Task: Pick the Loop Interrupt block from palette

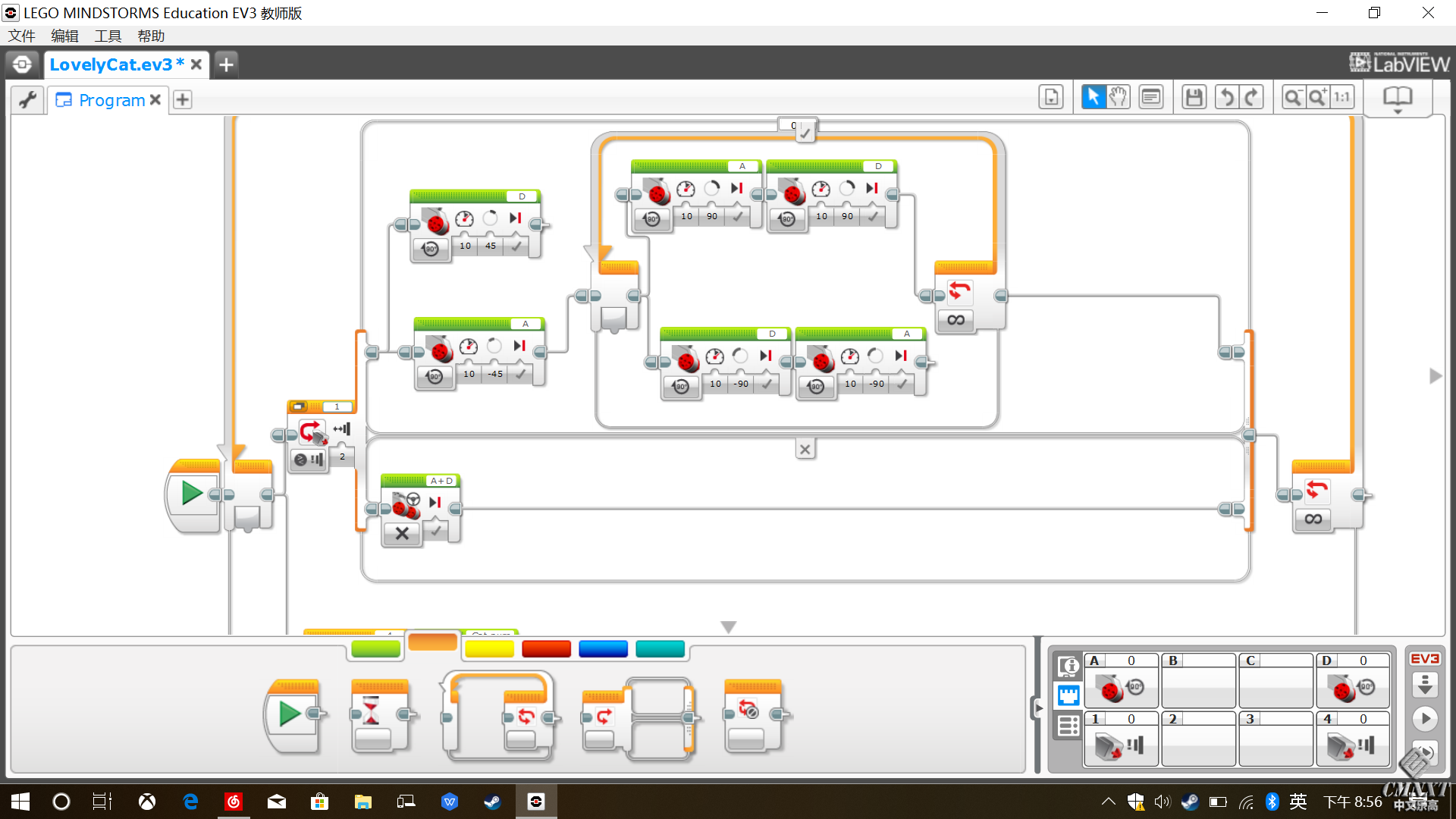Action: 754,714
